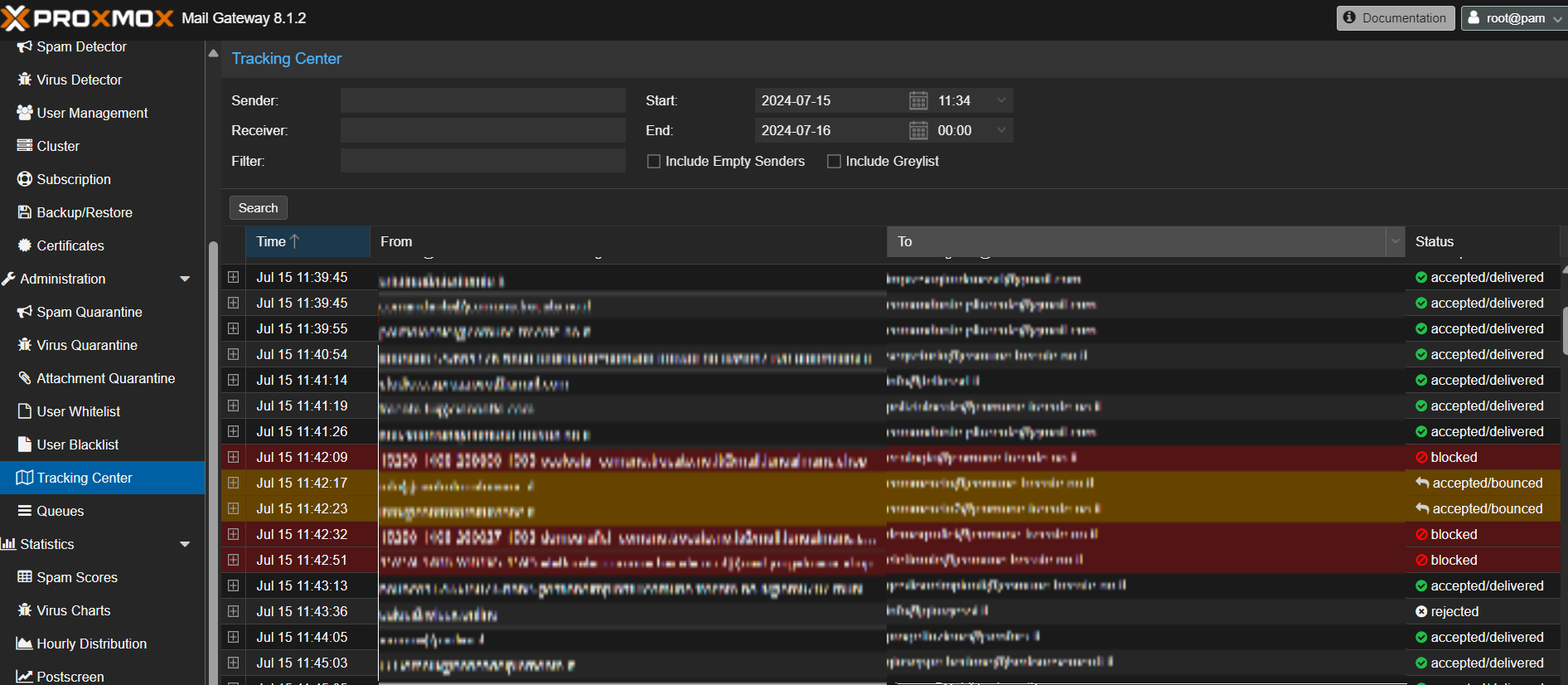The image size is (1568, 685).
Task: Open the Documentation button
Action: (1395, 18)
